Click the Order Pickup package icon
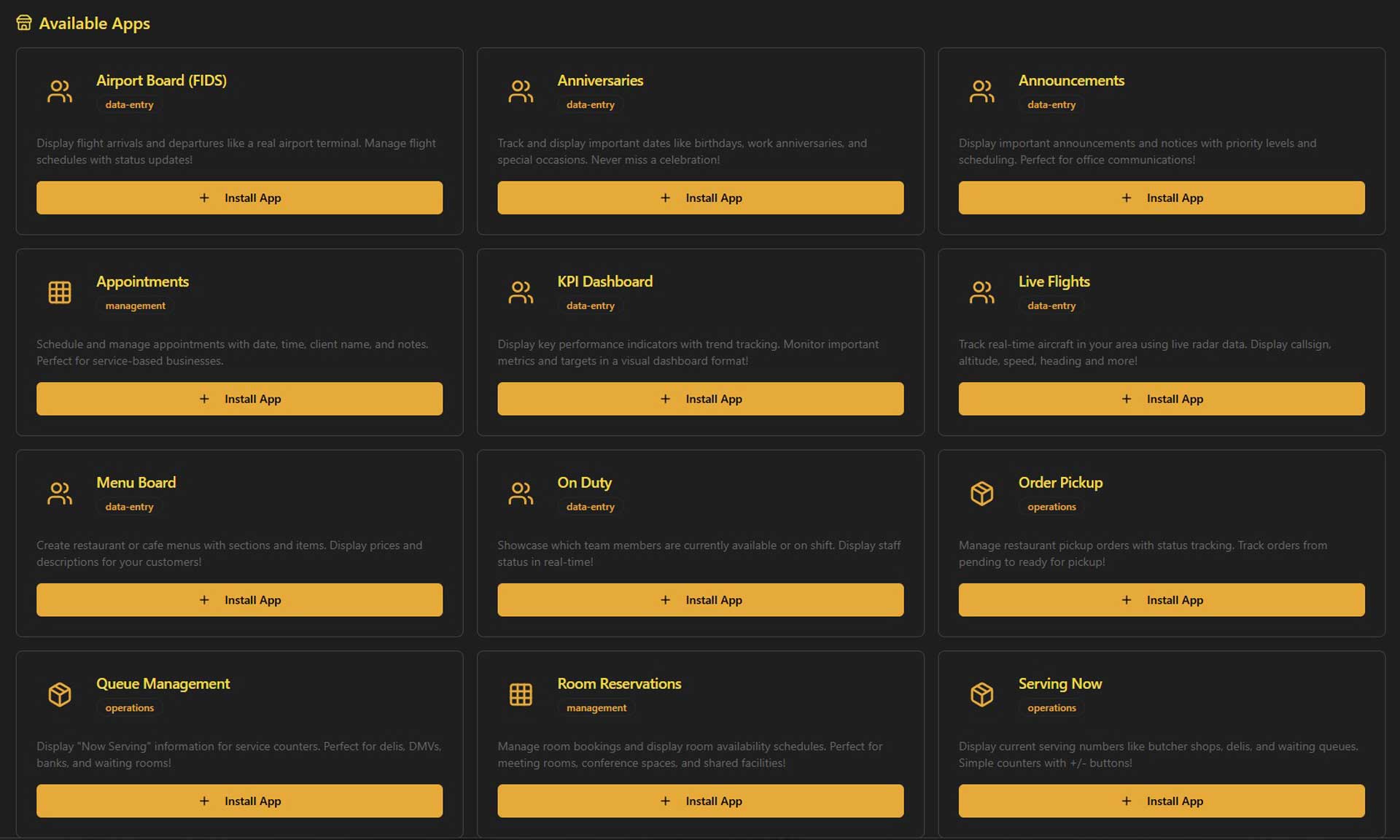This screenshot has width=1400, height=840. pos(982,493)
